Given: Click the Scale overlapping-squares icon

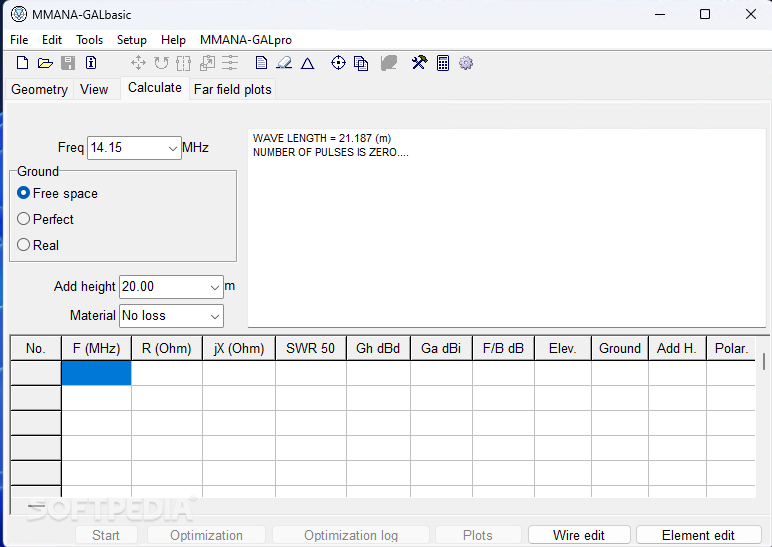Looking at the screenshot, I should click(207, 63).
